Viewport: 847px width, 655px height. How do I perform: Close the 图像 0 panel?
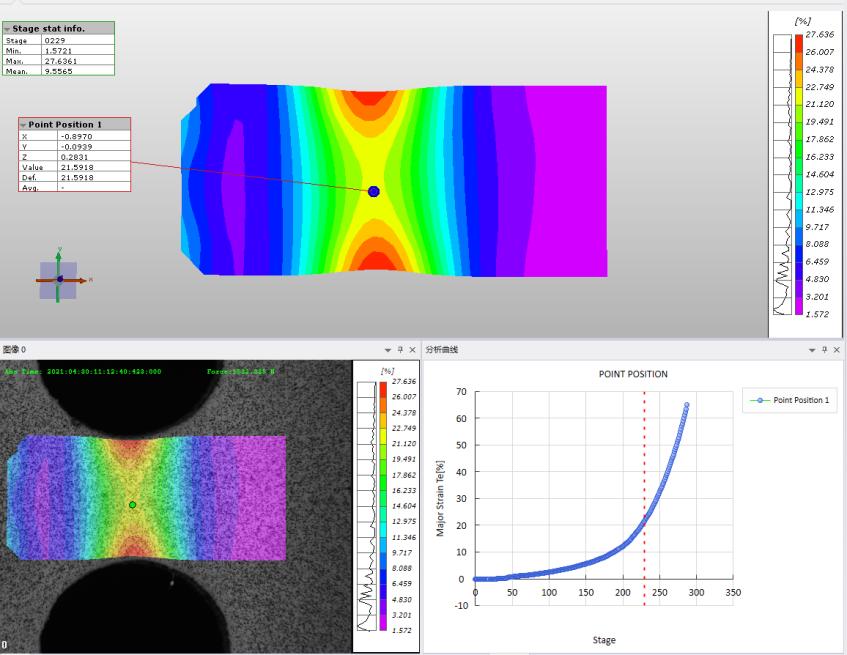tap(412, 350)
